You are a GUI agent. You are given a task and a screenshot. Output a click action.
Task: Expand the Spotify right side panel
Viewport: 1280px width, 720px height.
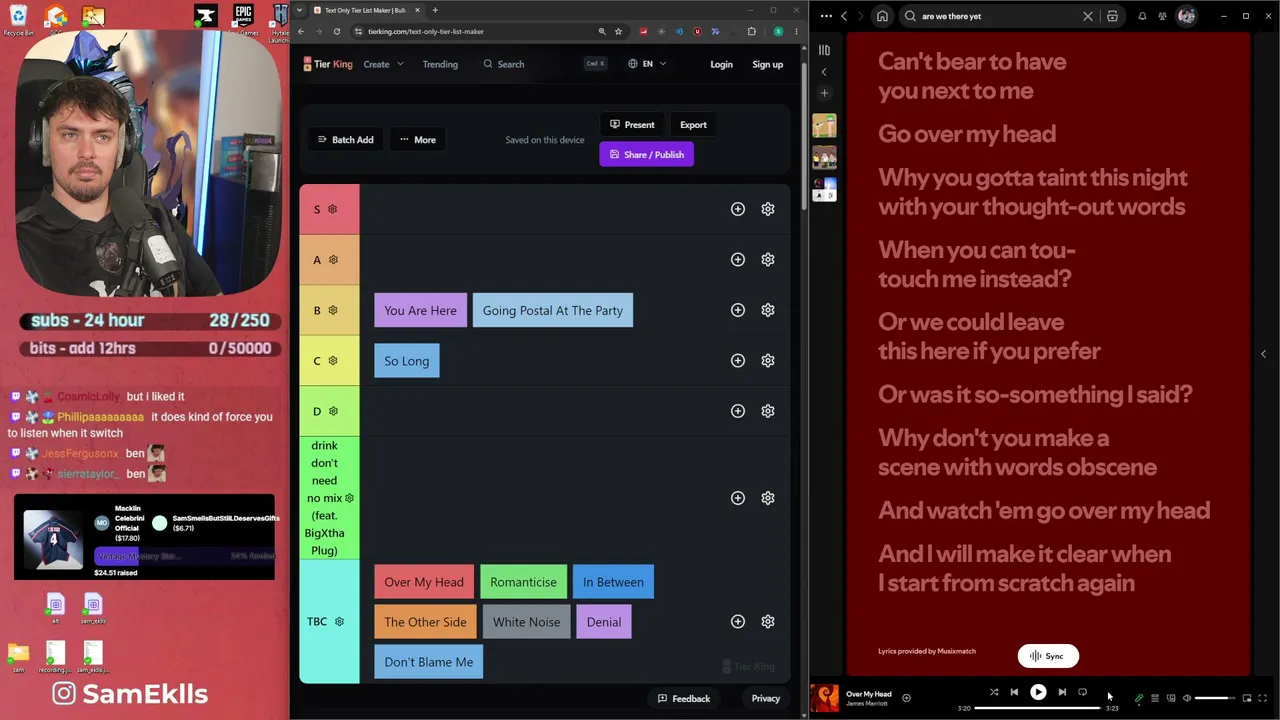1263,354
